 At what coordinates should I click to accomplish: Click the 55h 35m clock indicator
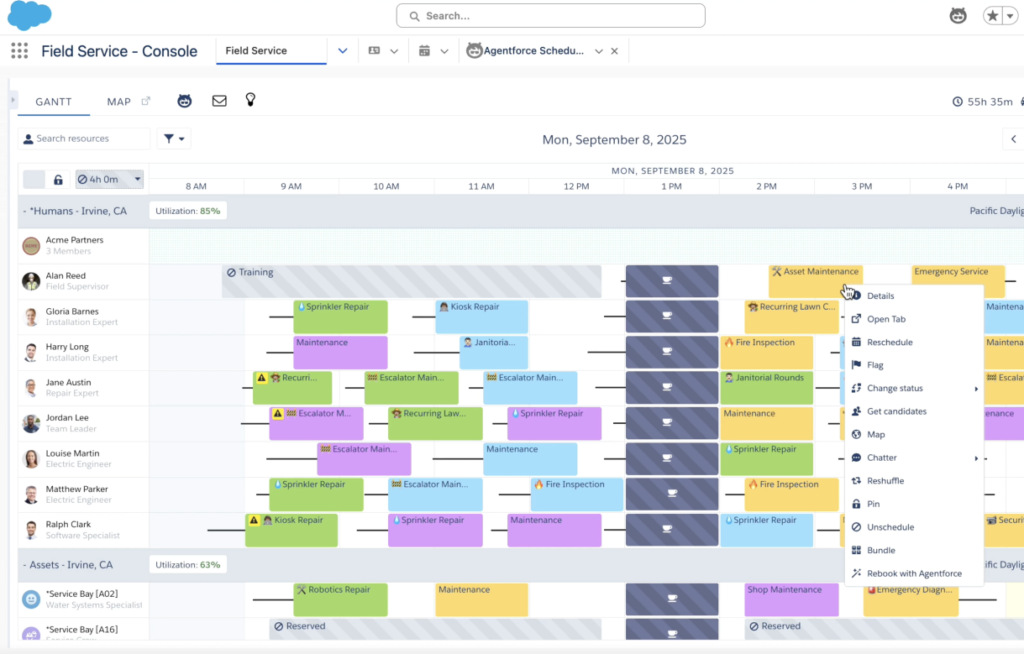pyautogui.click(x=983, y=102)
